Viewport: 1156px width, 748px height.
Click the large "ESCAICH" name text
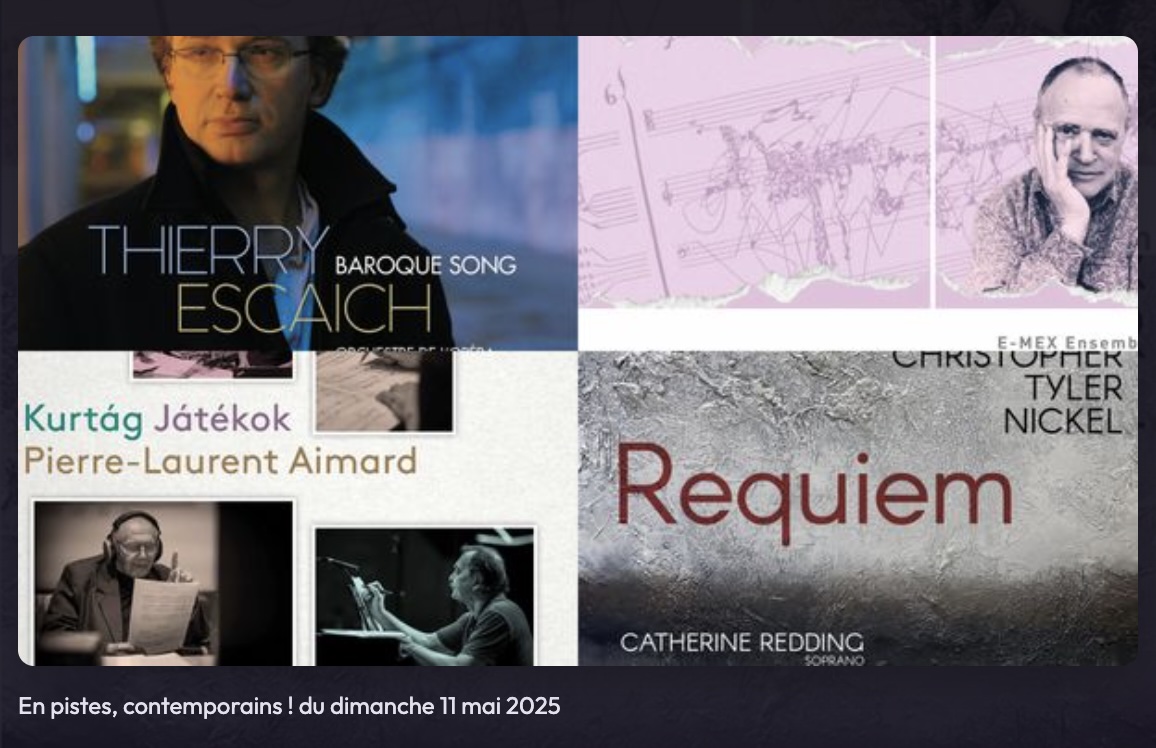tap(304, 308)
